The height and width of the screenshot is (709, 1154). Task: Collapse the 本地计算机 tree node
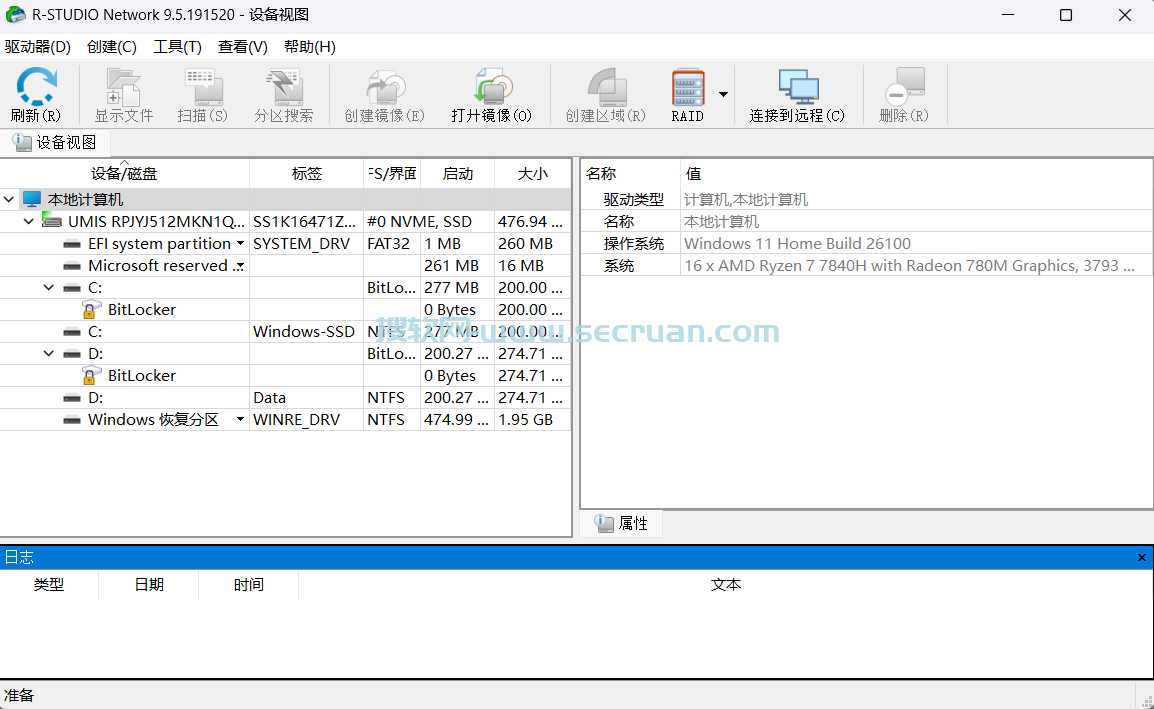tap(9, 200)
